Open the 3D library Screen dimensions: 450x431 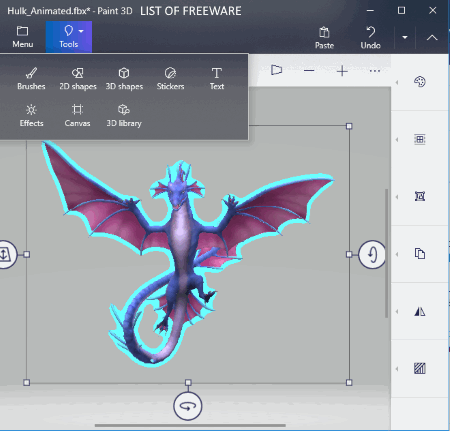tap(124, 116)
